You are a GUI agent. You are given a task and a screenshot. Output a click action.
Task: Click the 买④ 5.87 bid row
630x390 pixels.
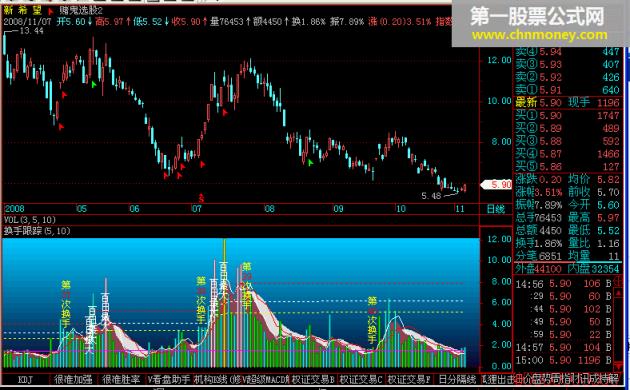[567, 154]
